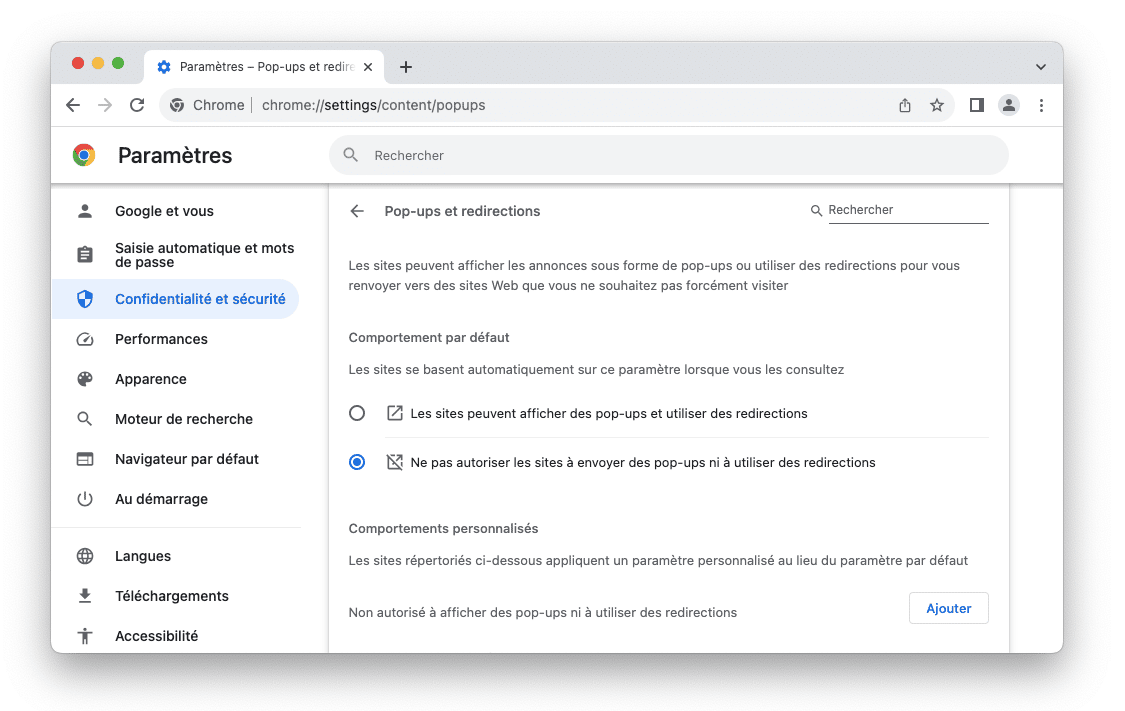
Task: Close the Paramètres tab
Action: point(368,67)
